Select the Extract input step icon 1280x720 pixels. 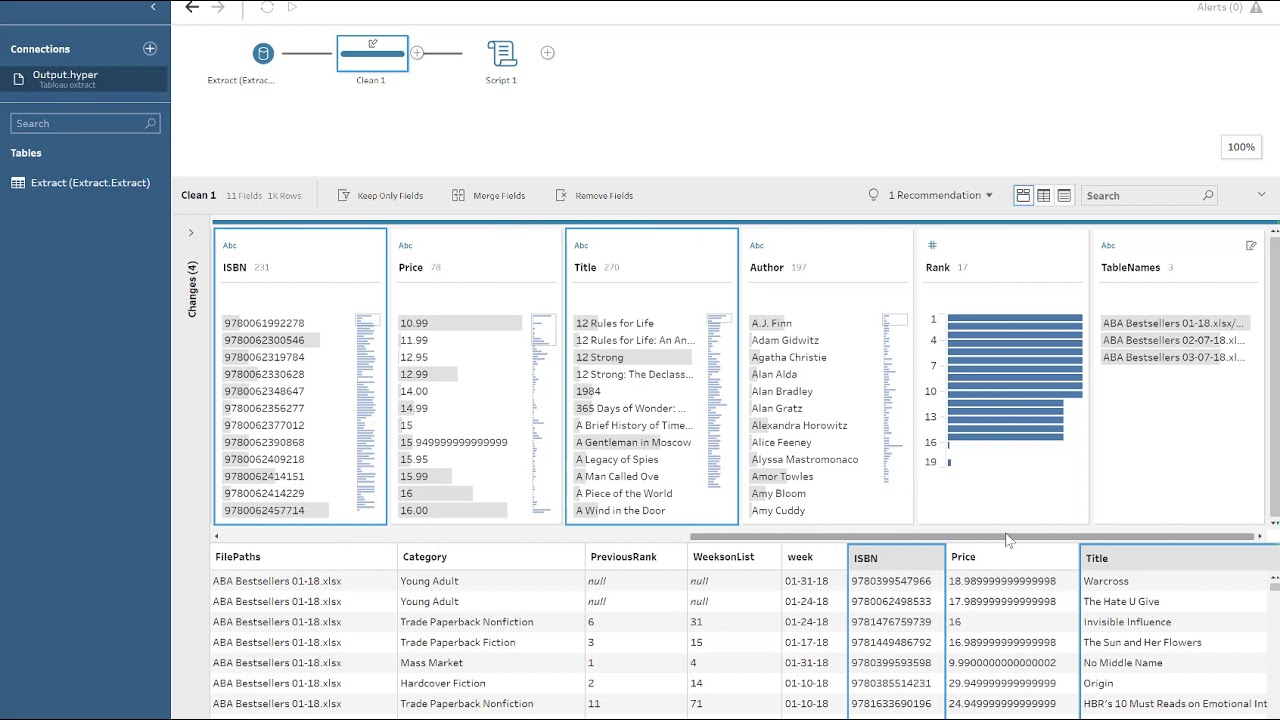point(263,53)
